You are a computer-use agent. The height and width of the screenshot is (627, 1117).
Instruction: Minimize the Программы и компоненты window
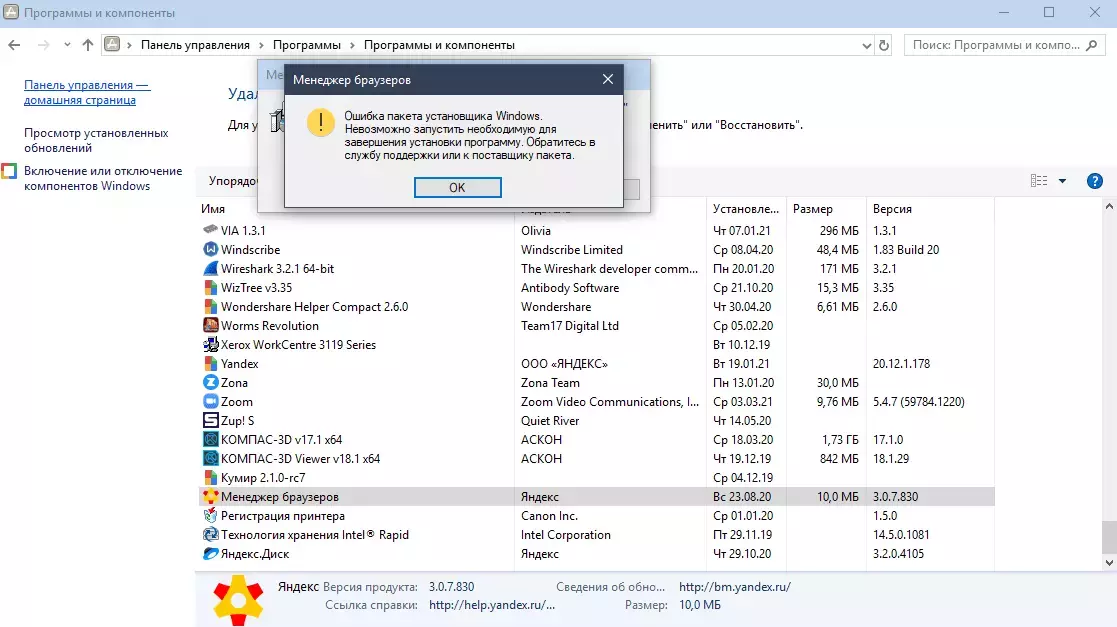click(1004, 12)
